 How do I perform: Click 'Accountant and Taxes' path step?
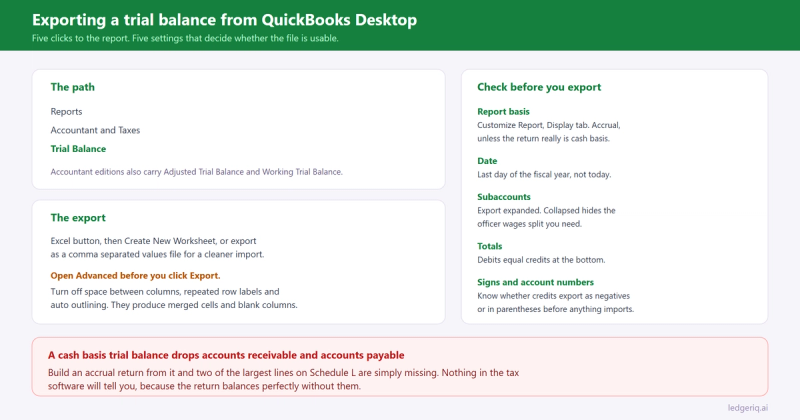point(95,130)
